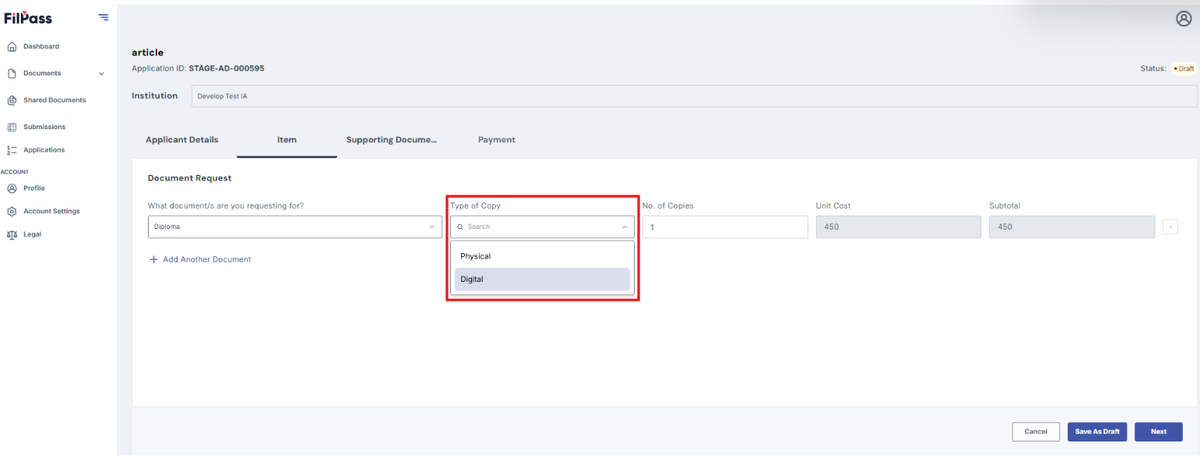Switch to the Applicant Details tab
This screenshot has width=1200, height=457.
182,140
